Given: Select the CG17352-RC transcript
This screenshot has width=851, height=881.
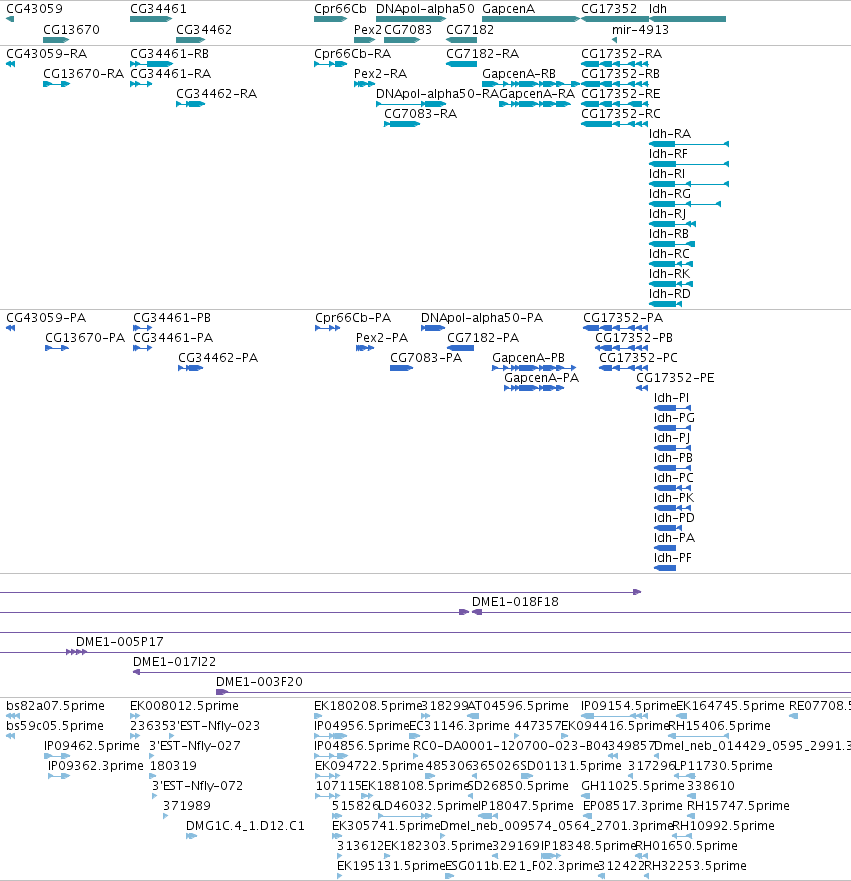Looking at the screenshot, I should pyautogui.click(x=615, y=124).
